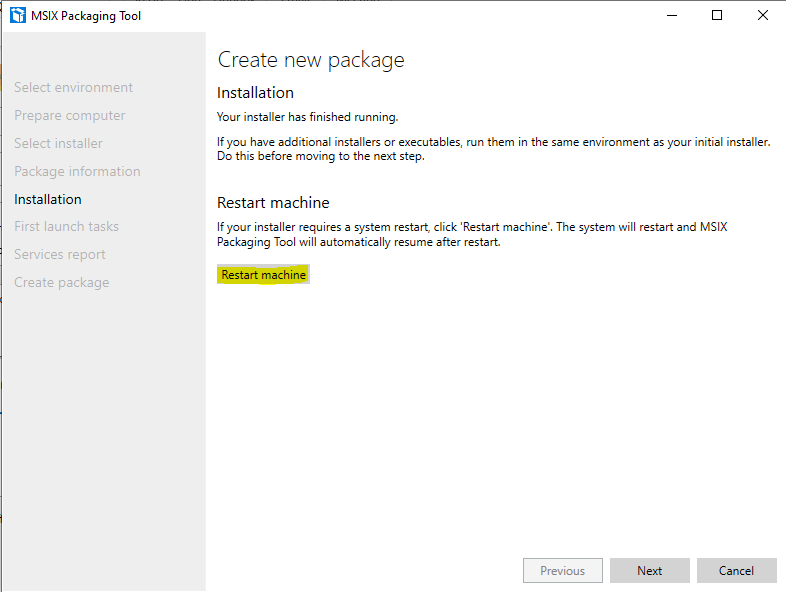This screenshot has height=592, width=786.
Task: Switch to 'Services report' sidebar step
Action: coord(60,255)
